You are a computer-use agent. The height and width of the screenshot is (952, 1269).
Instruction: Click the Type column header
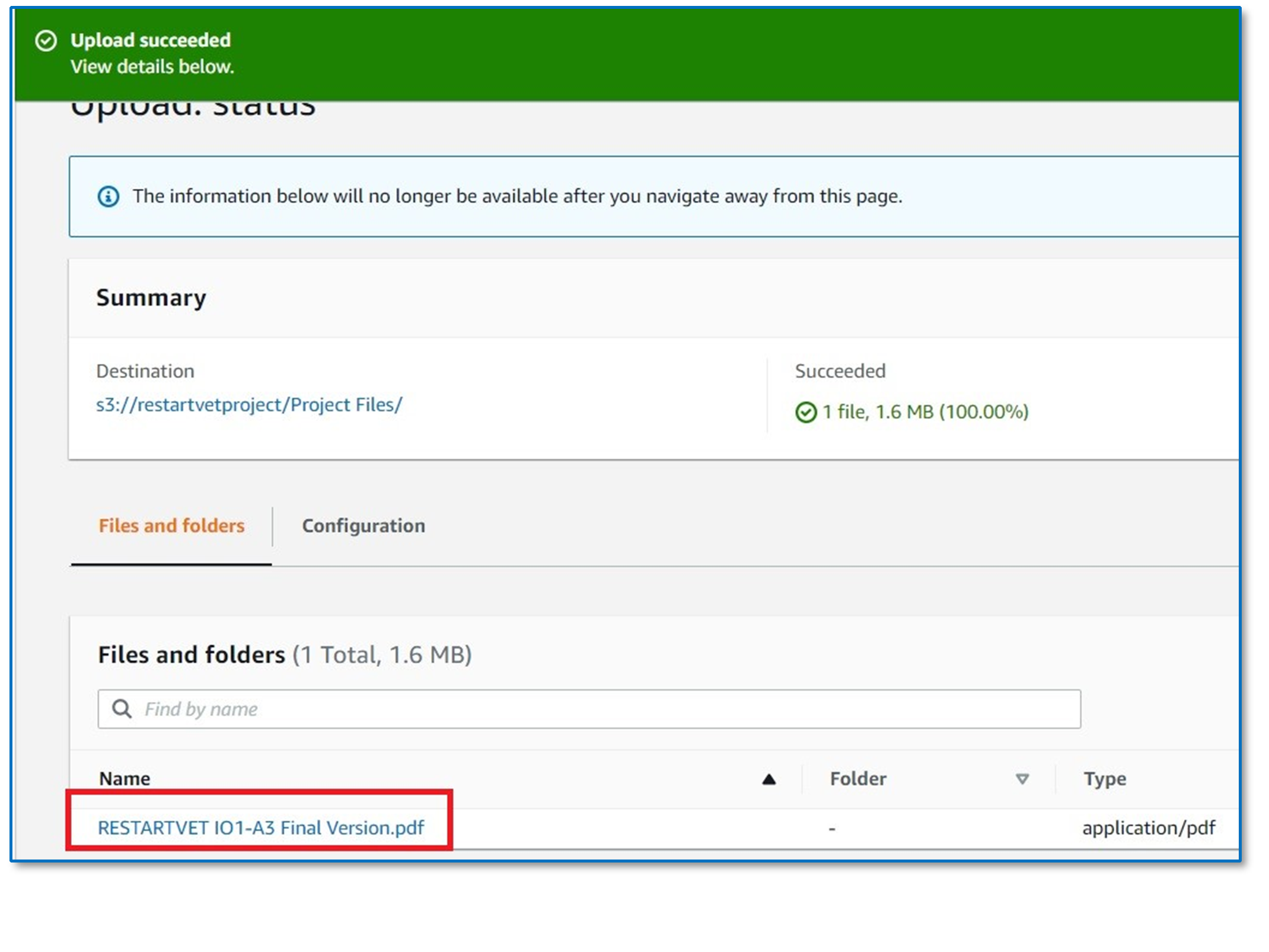[x=1105, y=779]
